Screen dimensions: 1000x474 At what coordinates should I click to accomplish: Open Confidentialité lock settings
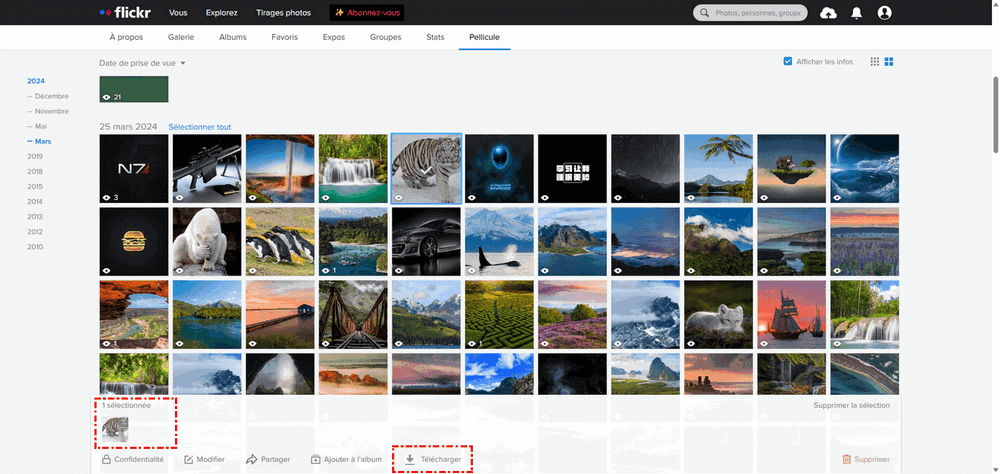pos(132,459)
